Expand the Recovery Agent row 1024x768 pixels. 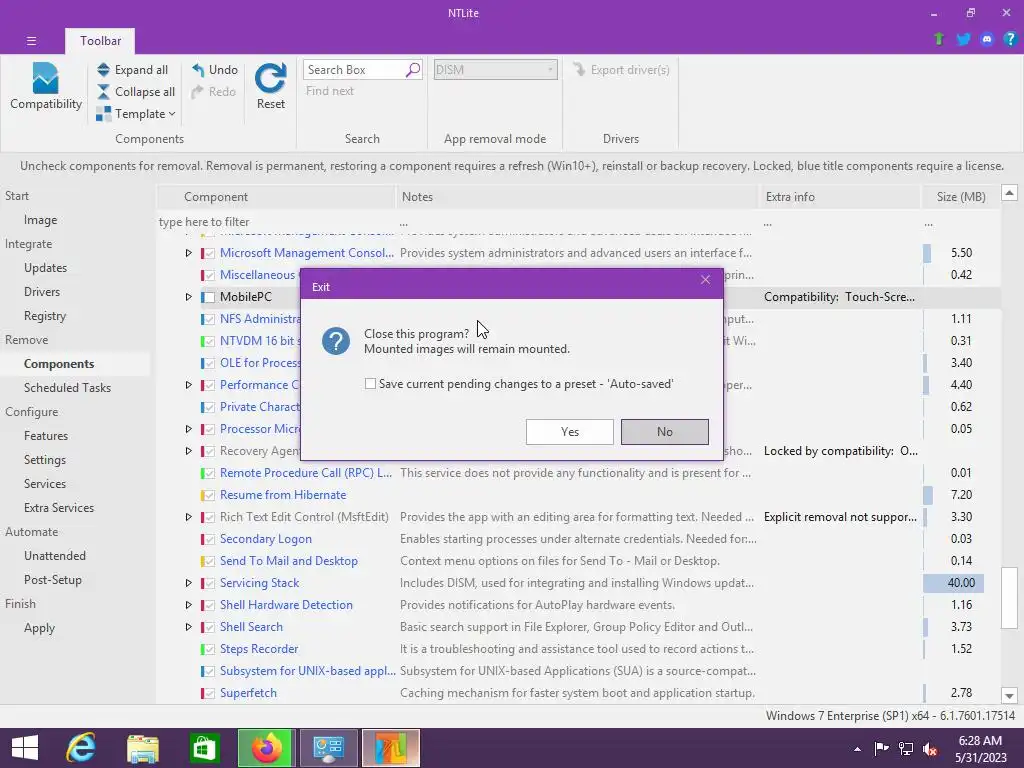pyautogui.click(x=188, y=451)
